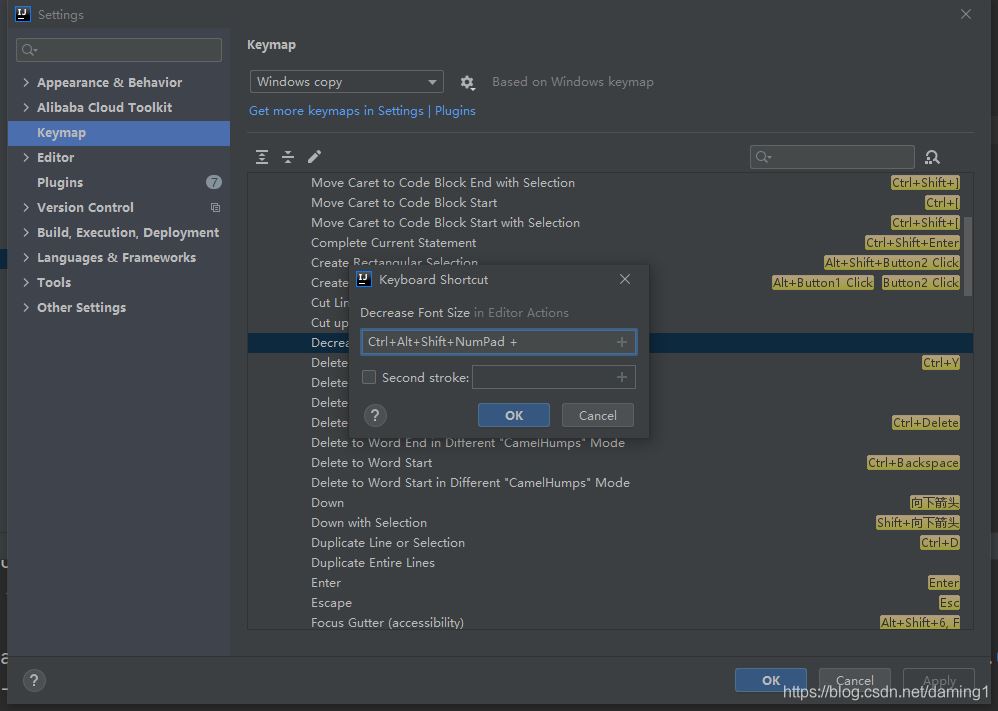Click Find Actions by Shortcut icon
This screenshot has width=998, height=711.
click(932, 157)
